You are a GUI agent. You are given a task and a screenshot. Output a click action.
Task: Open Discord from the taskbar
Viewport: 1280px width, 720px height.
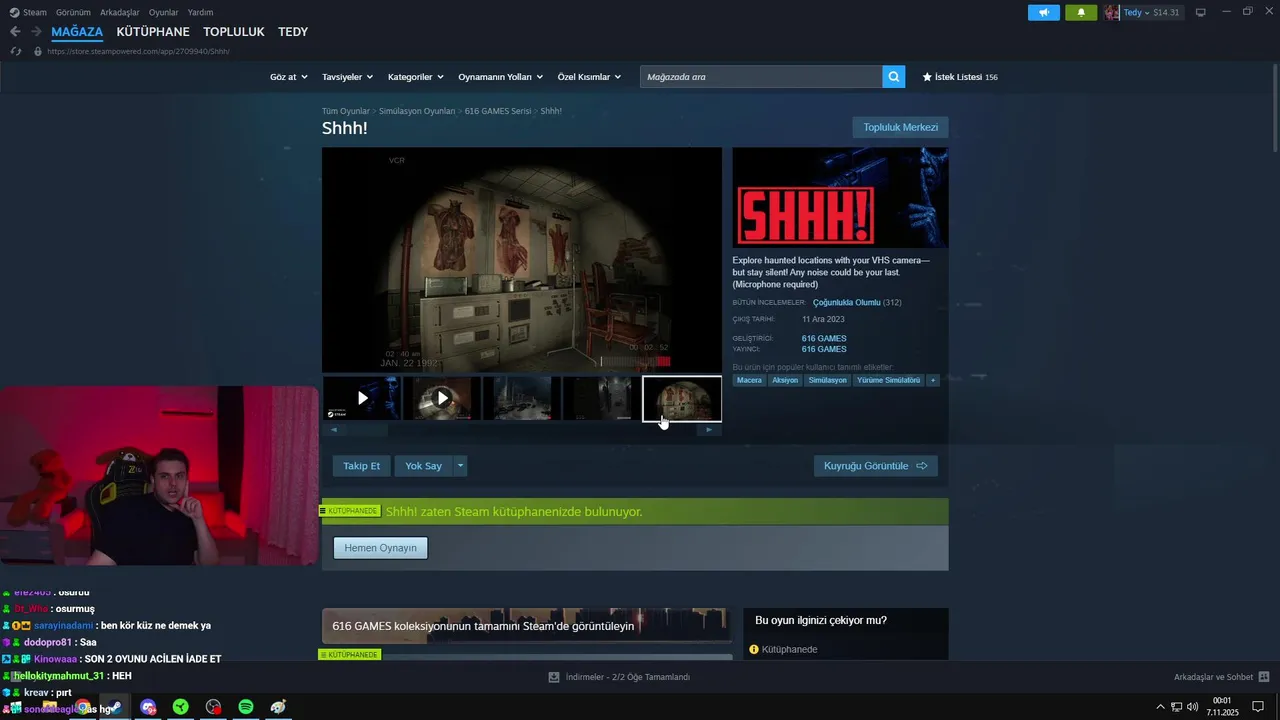[148, 707]
